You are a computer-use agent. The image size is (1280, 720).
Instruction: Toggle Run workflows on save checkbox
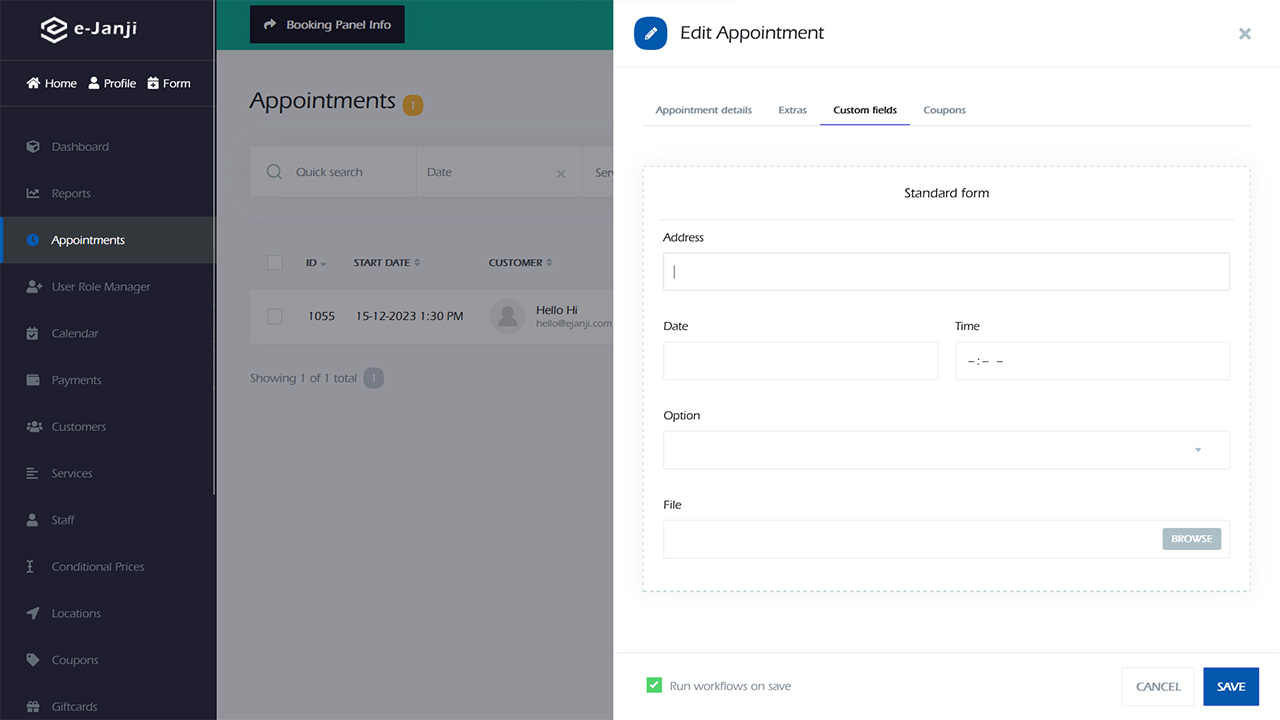click(654, 686)
